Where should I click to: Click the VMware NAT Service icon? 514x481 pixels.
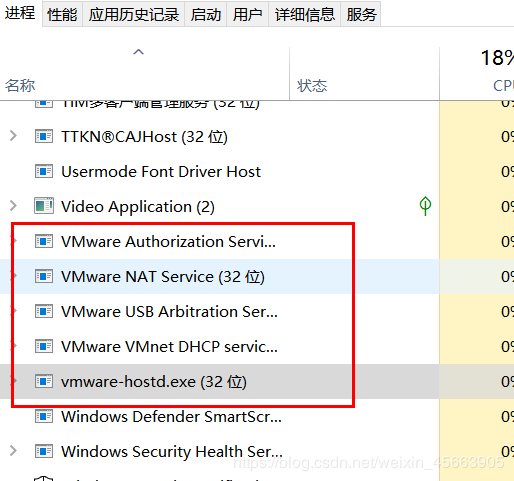tap(44, 276)
